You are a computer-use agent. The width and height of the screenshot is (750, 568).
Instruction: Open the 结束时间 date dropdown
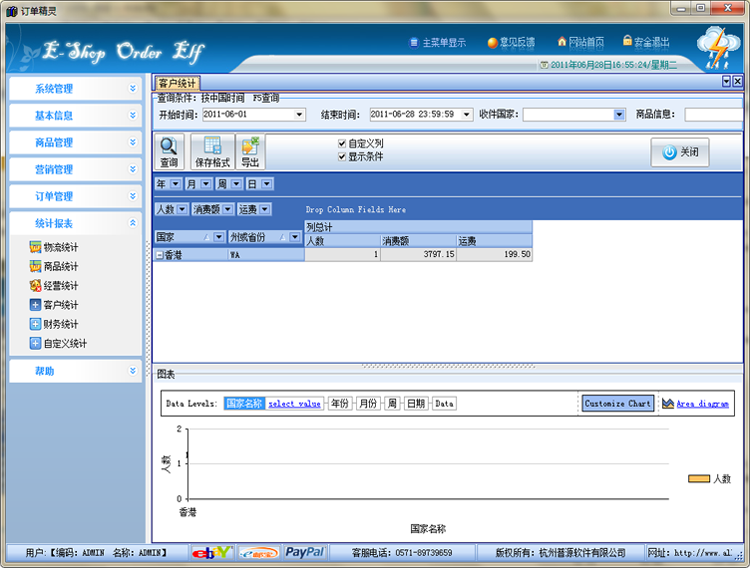pos(466,115)
